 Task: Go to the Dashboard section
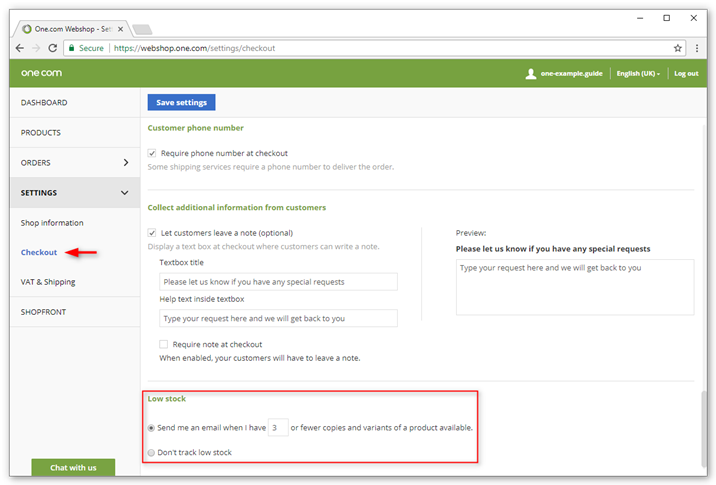click(75, 103)
